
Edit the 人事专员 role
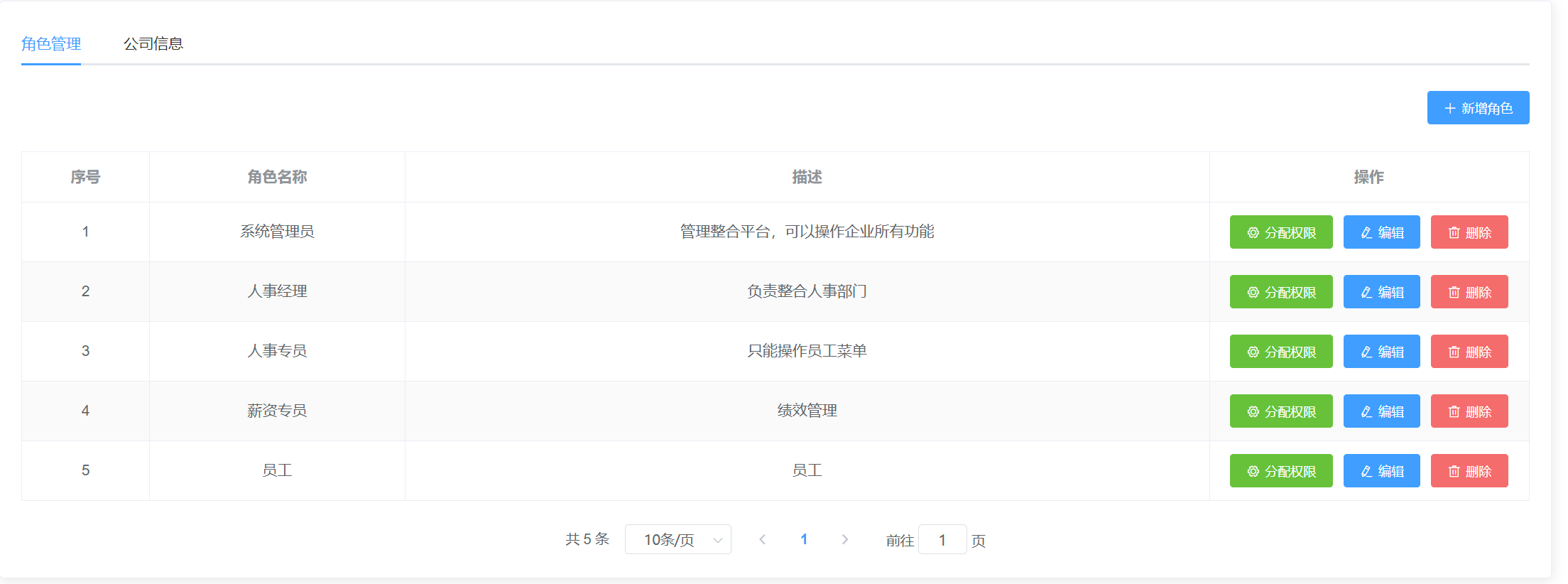1381,352
